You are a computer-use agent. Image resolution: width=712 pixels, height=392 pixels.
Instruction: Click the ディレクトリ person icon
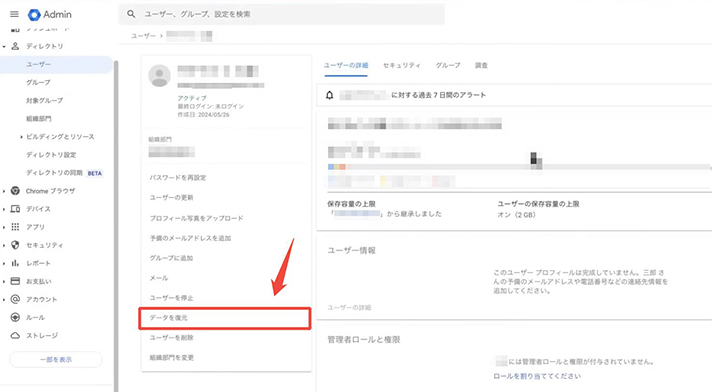pos(15,46)
